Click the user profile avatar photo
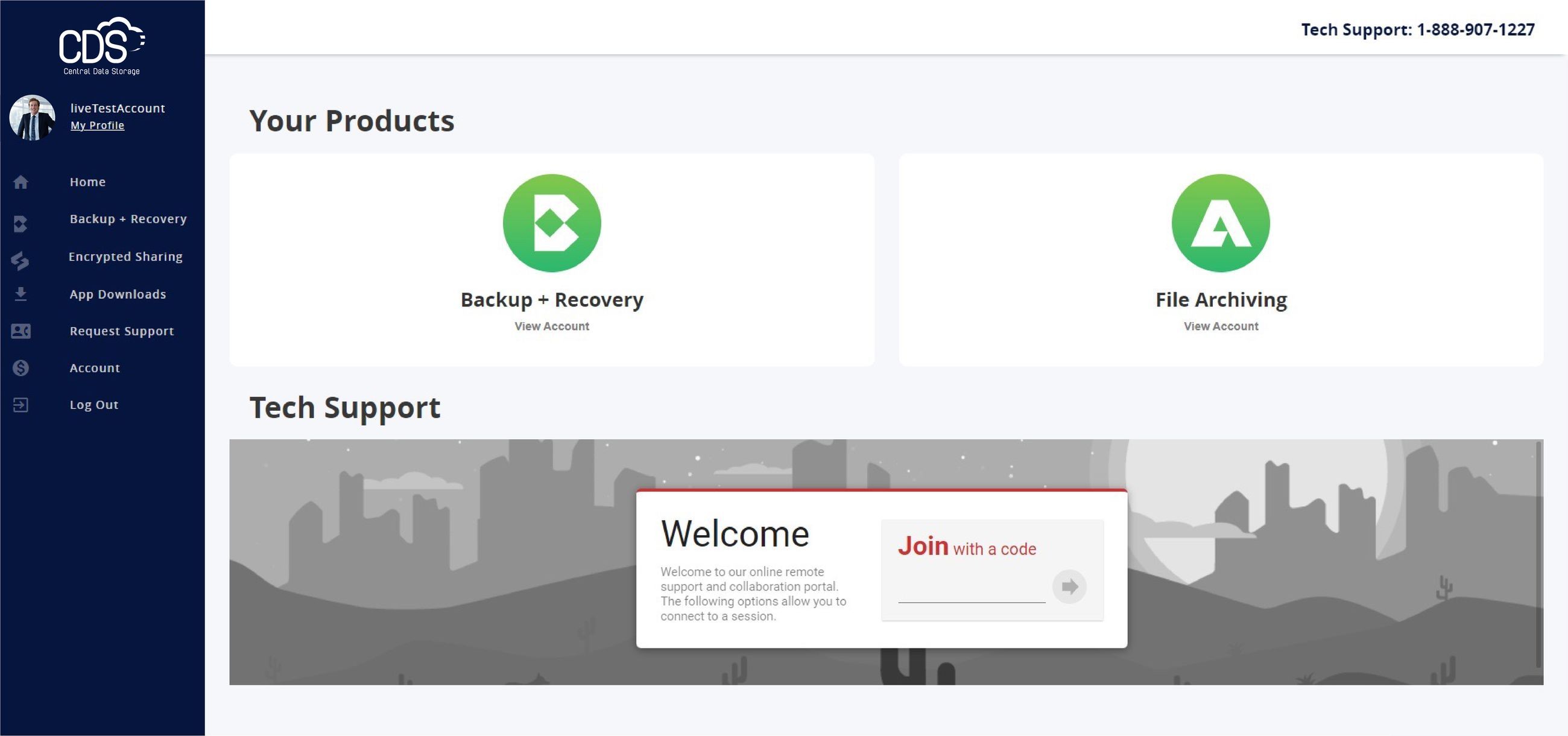This screenshot has width=1568, height=736. click(32, 118)
